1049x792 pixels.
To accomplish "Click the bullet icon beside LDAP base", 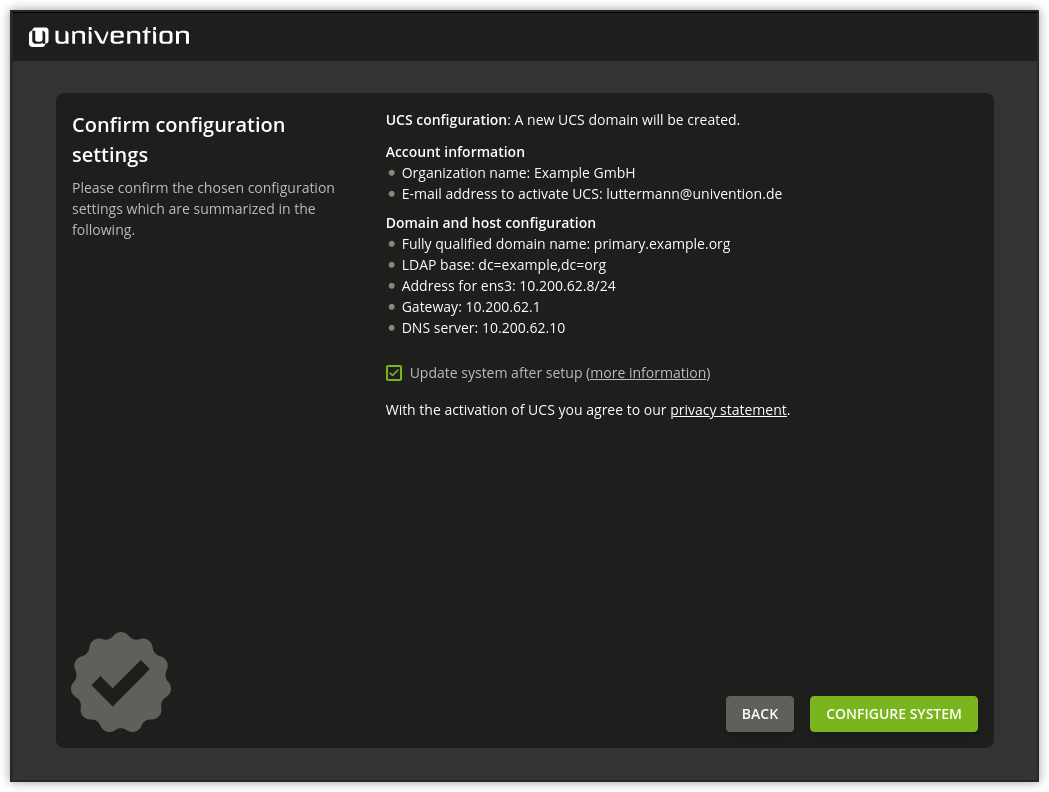I will (x=392, y=265).
